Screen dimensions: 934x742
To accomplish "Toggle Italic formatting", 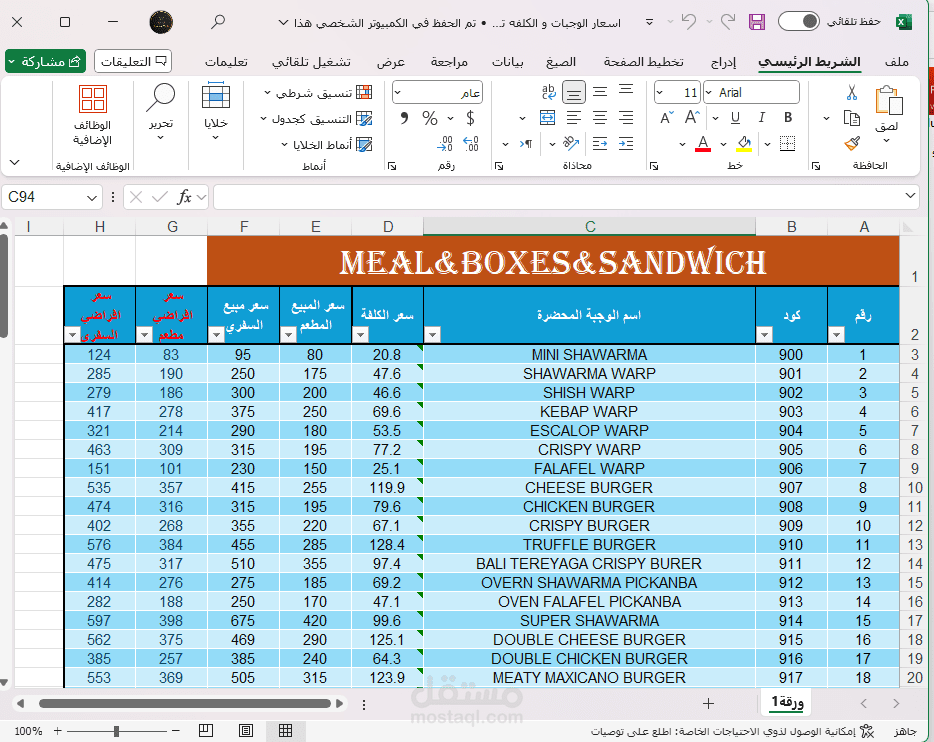I will [762, 117].
